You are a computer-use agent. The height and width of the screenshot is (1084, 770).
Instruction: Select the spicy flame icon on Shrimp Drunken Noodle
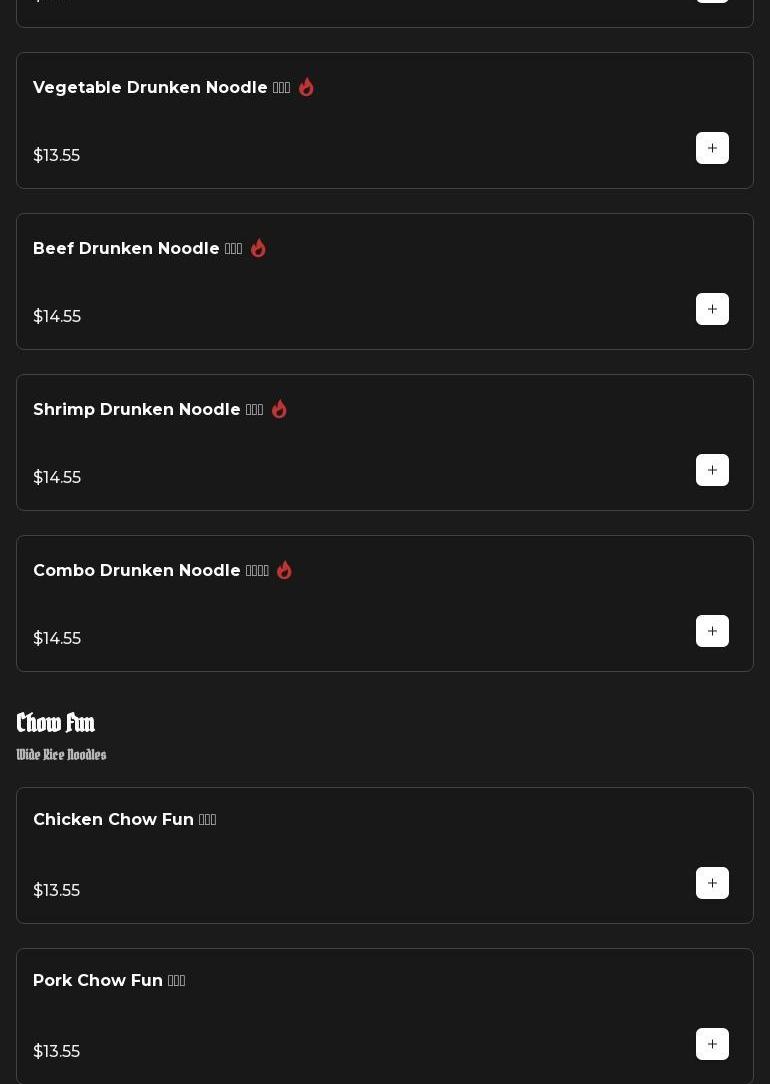click(280, 409)
